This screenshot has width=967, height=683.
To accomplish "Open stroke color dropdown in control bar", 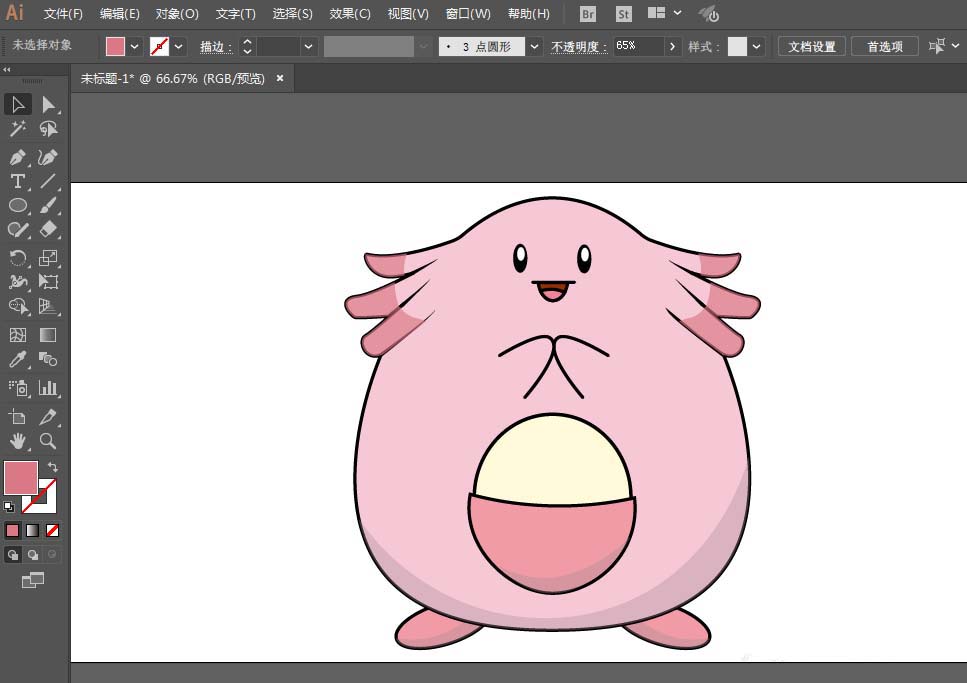I will click(178, 46).
